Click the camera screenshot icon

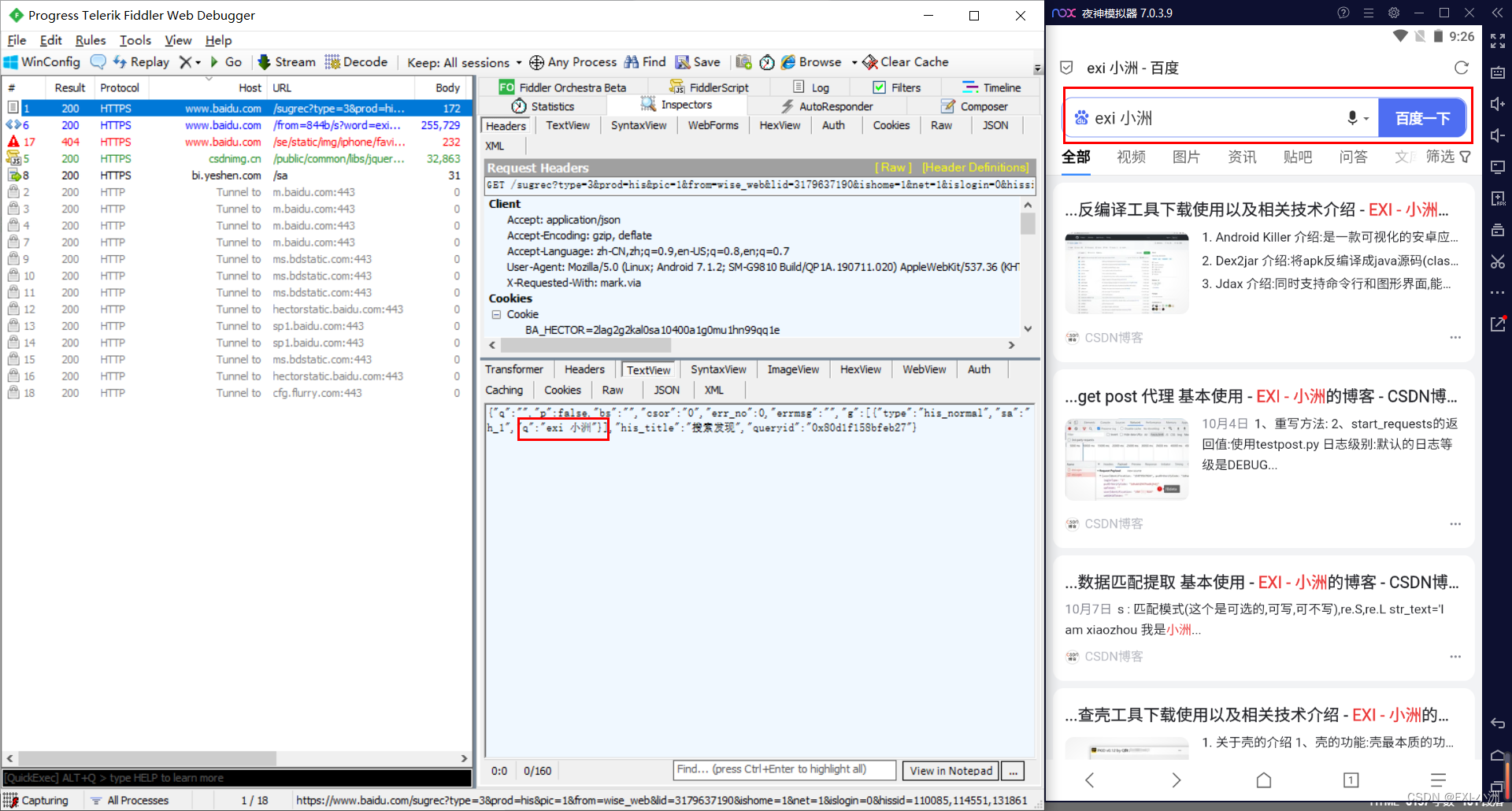click(x=743, y=62)
